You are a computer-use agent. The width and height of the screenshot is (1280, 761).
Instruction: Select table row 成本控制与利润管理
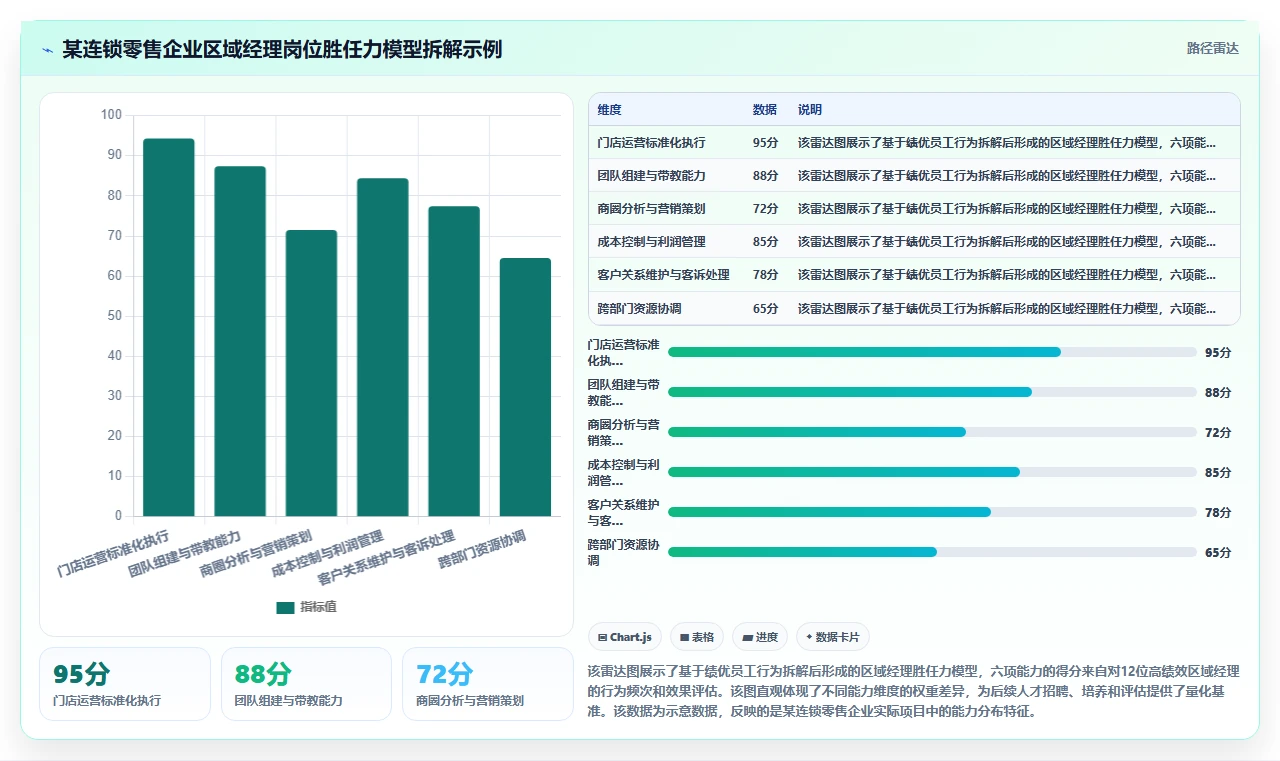914,242
